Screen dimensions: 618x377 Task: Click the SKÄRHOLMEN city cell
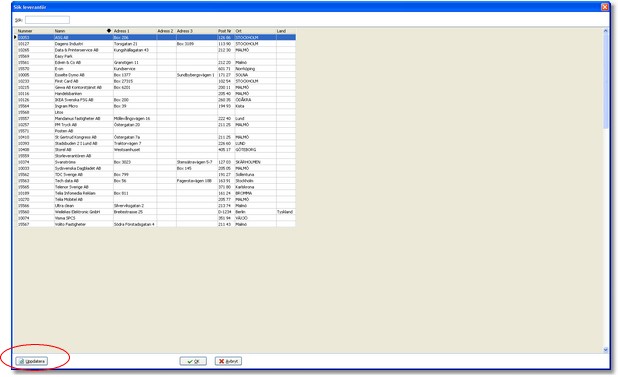click(255, 162)
